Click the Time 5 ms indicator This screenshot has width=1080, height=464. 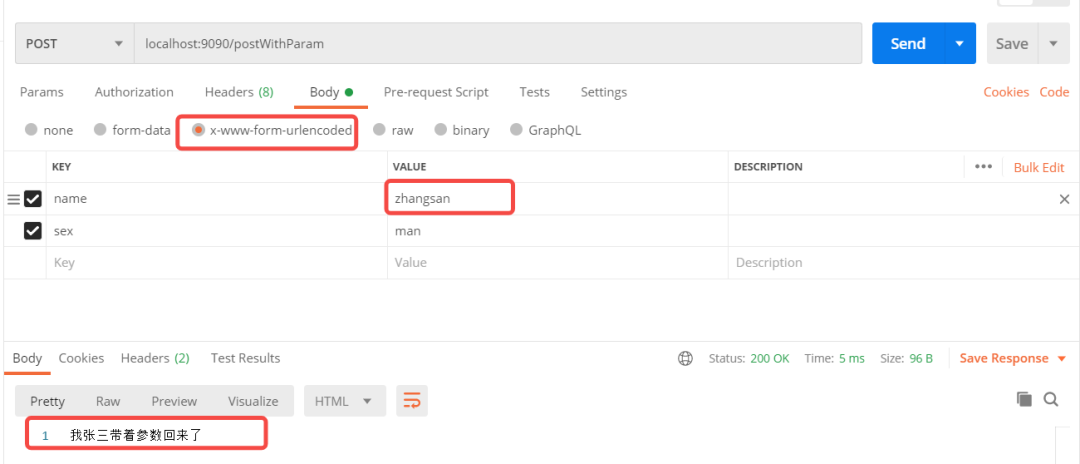click(x=835, y=359)
